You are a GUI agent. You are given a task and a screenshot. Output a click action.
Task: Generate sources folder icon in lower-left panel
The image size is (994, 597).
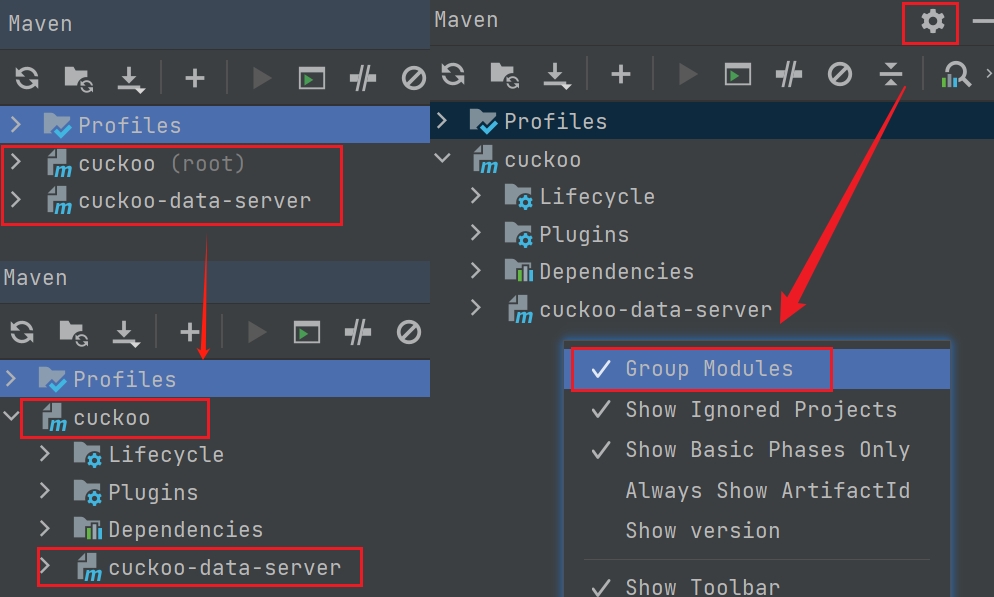click(74, 333)
